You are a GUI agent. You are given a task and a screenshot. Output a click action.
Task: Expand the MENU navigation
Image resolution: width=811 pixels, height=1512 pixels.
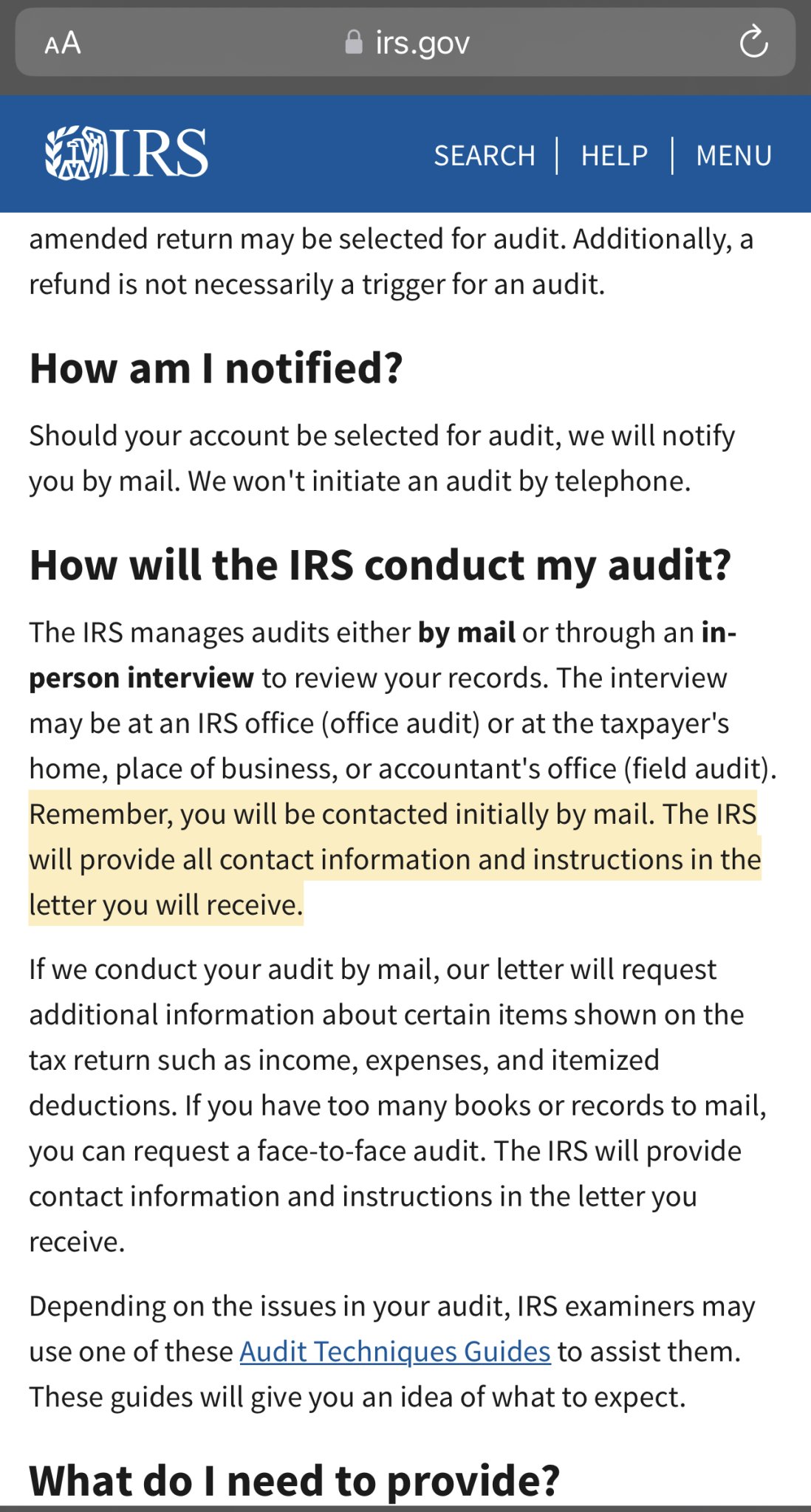[733, 156]
